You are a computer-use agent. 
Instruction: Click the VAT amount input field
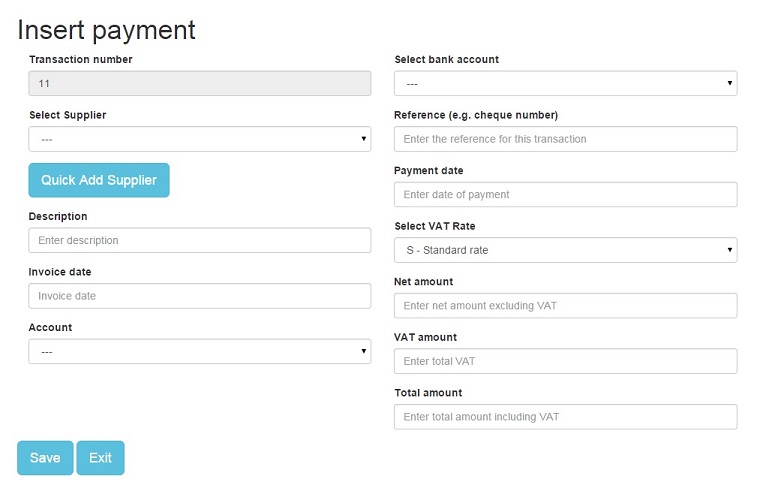pos(565,361)
